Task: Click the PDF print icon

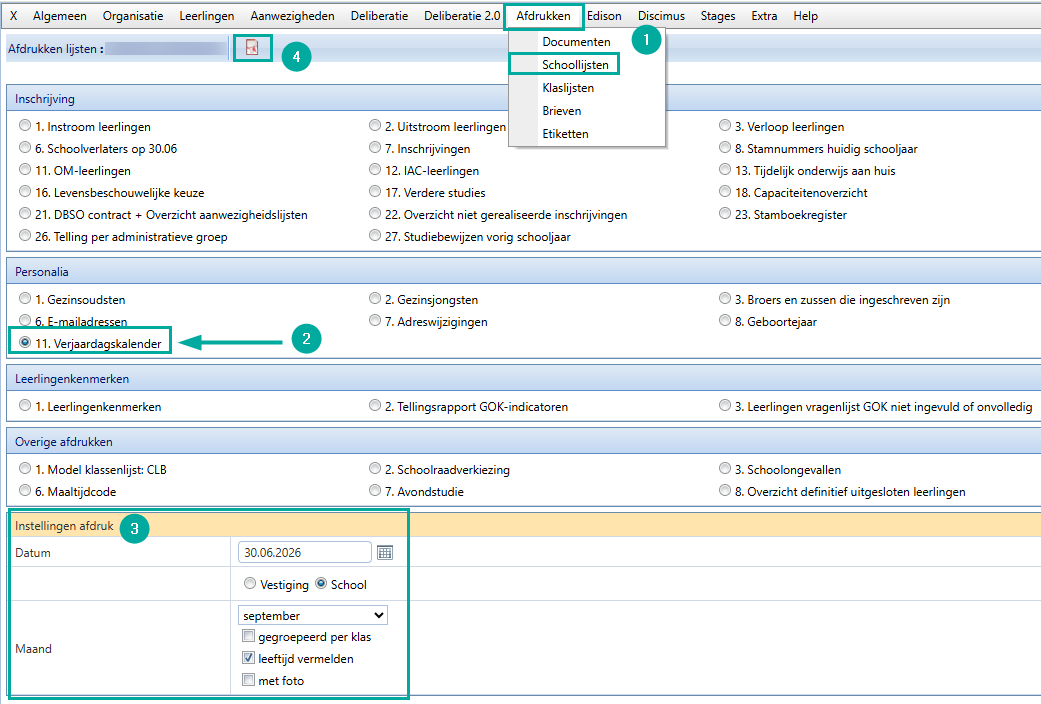Action: point(252,47)
